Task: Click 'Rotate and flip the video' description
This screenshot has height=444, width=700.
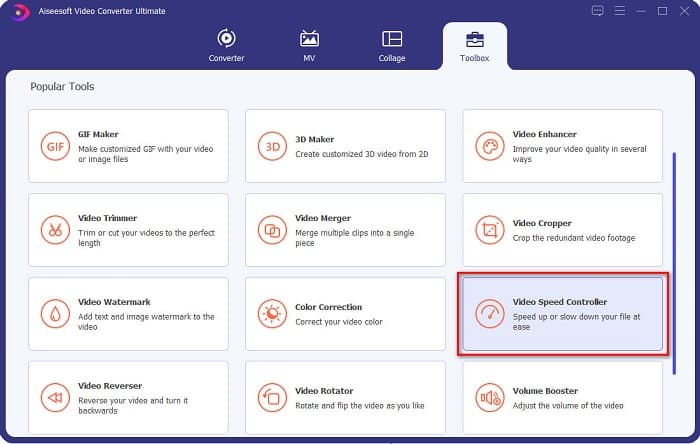Action: [x=359, y=406]
